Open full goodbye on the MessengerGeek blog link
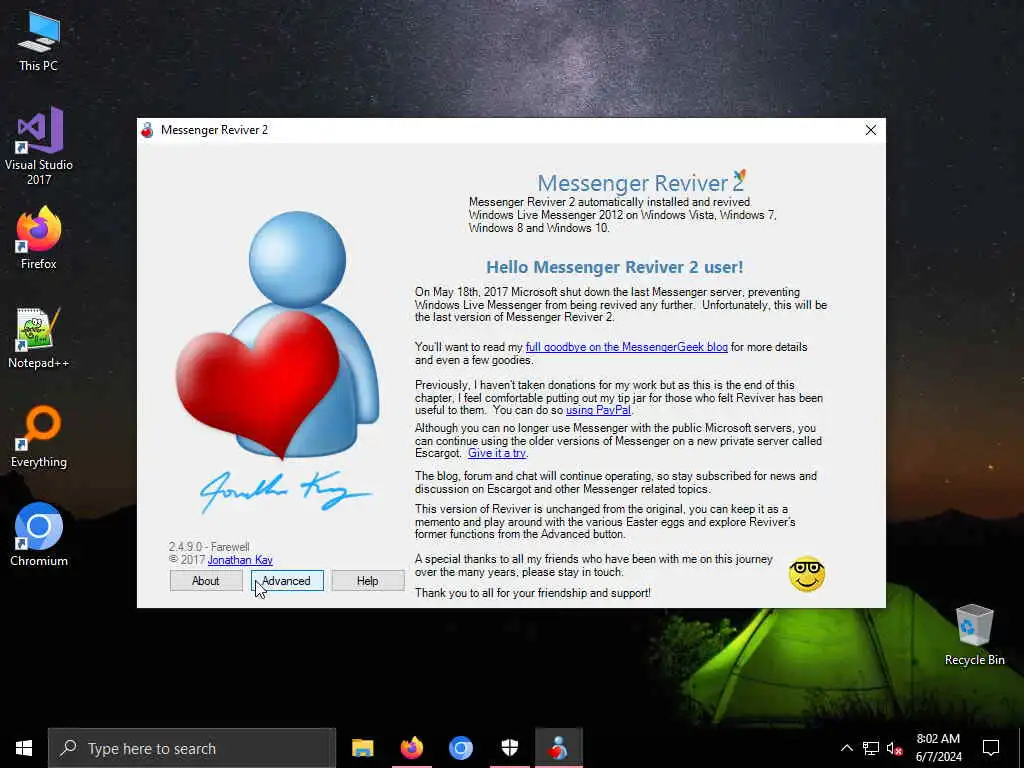Screen dimensions: 1024x768 tap(626, 347)
